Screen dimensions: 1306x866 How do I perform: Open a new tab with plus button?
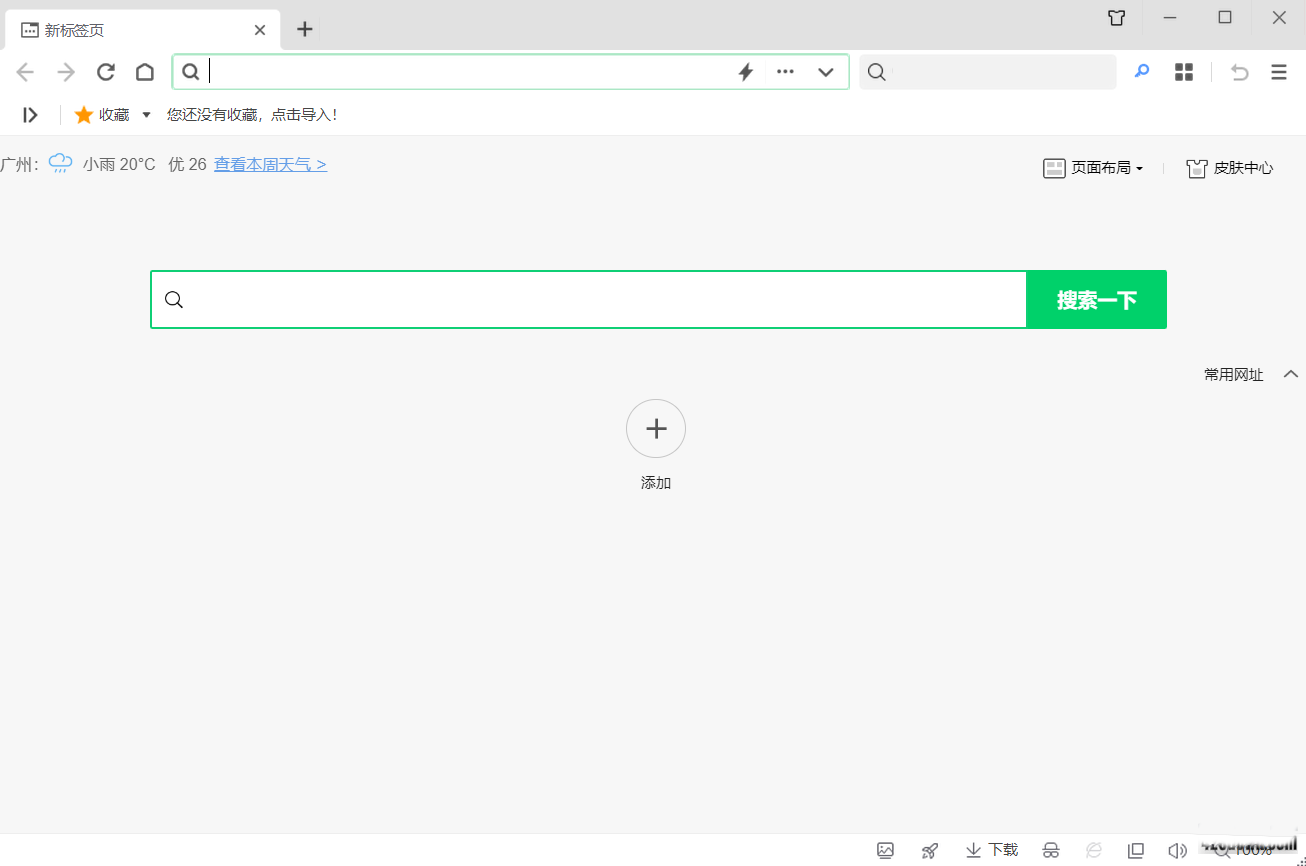pyautogui.click(x=305, y=29)
